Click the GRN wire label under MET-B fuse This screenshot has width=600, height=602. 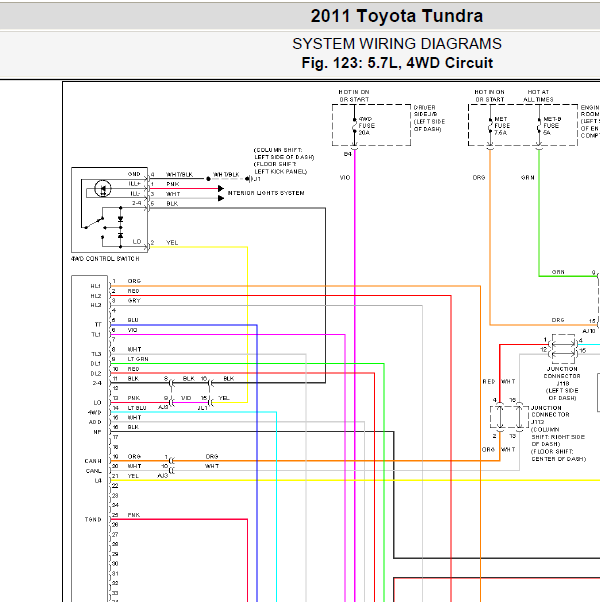pos(527,177)
